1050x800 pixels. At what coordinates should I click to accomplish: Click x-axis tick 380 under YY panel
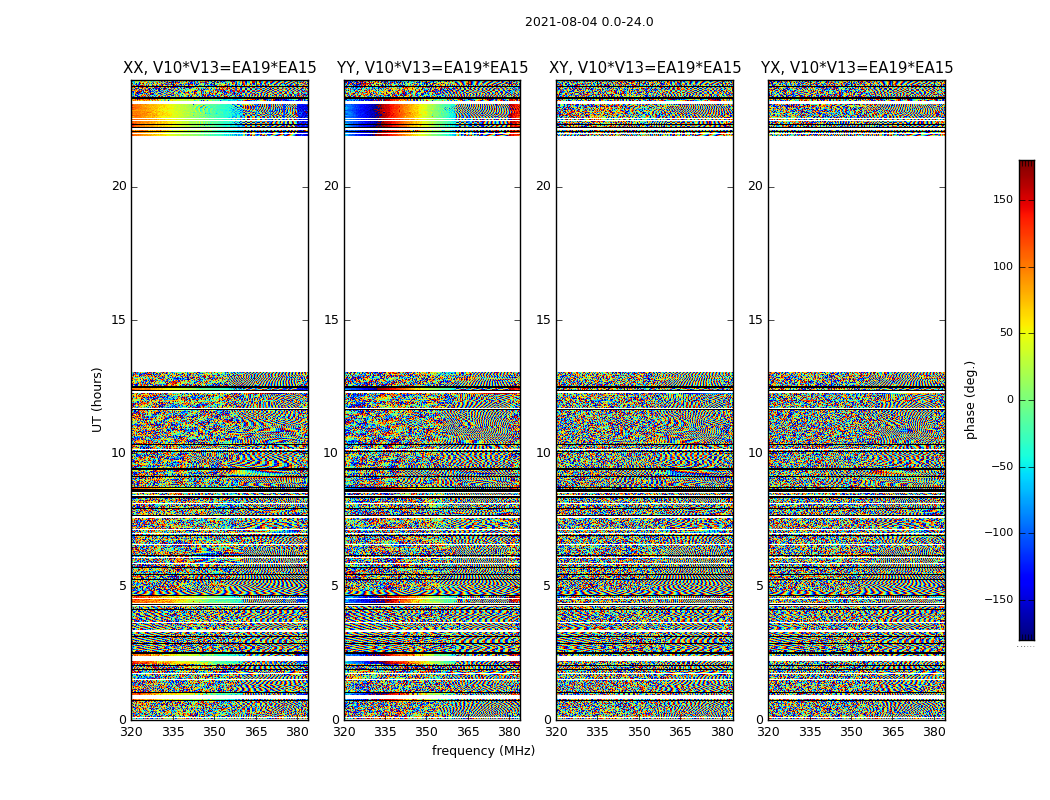(510, 732)
